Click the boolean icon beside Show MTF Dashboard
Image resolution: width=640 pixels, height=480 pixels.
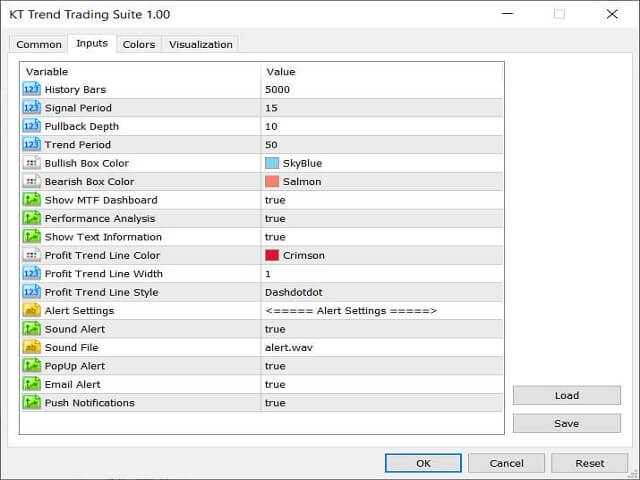click(x=31, y=200)
